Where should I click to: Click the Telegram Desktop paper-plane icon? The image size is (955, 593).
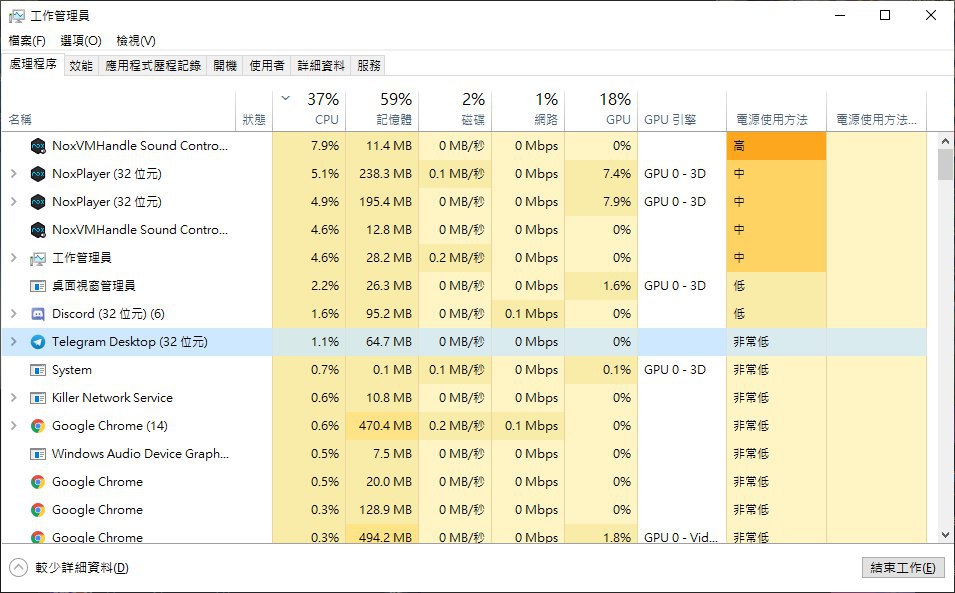38,342
